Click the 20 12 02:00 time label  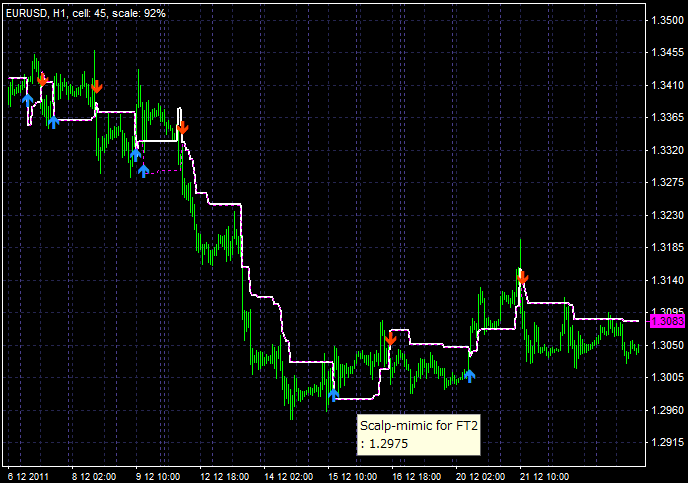tap(481, 476)
